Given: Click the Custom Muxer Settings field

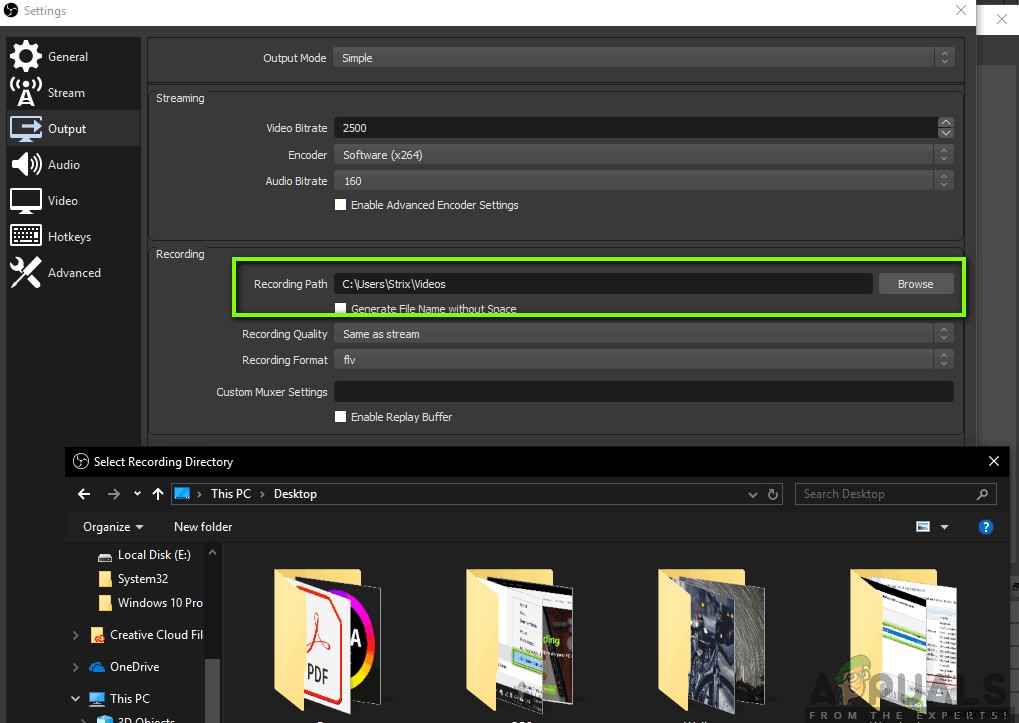Looking at the screenshot, I should (643, 392).
